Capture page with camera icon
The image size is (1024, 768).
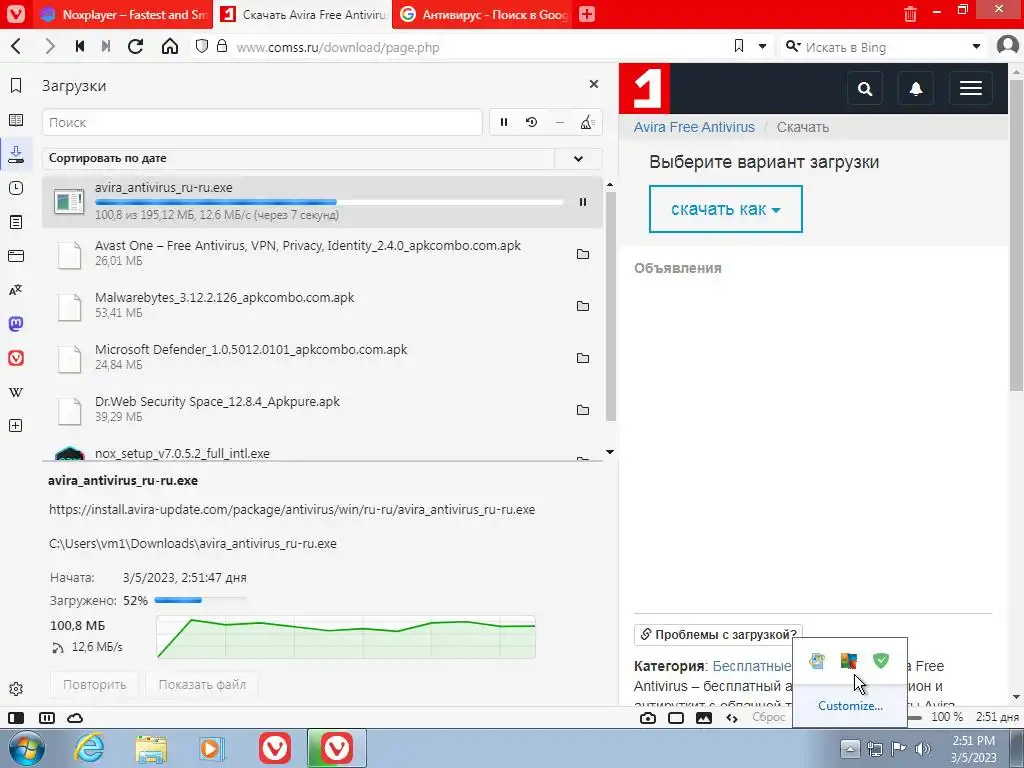[648, 718]
